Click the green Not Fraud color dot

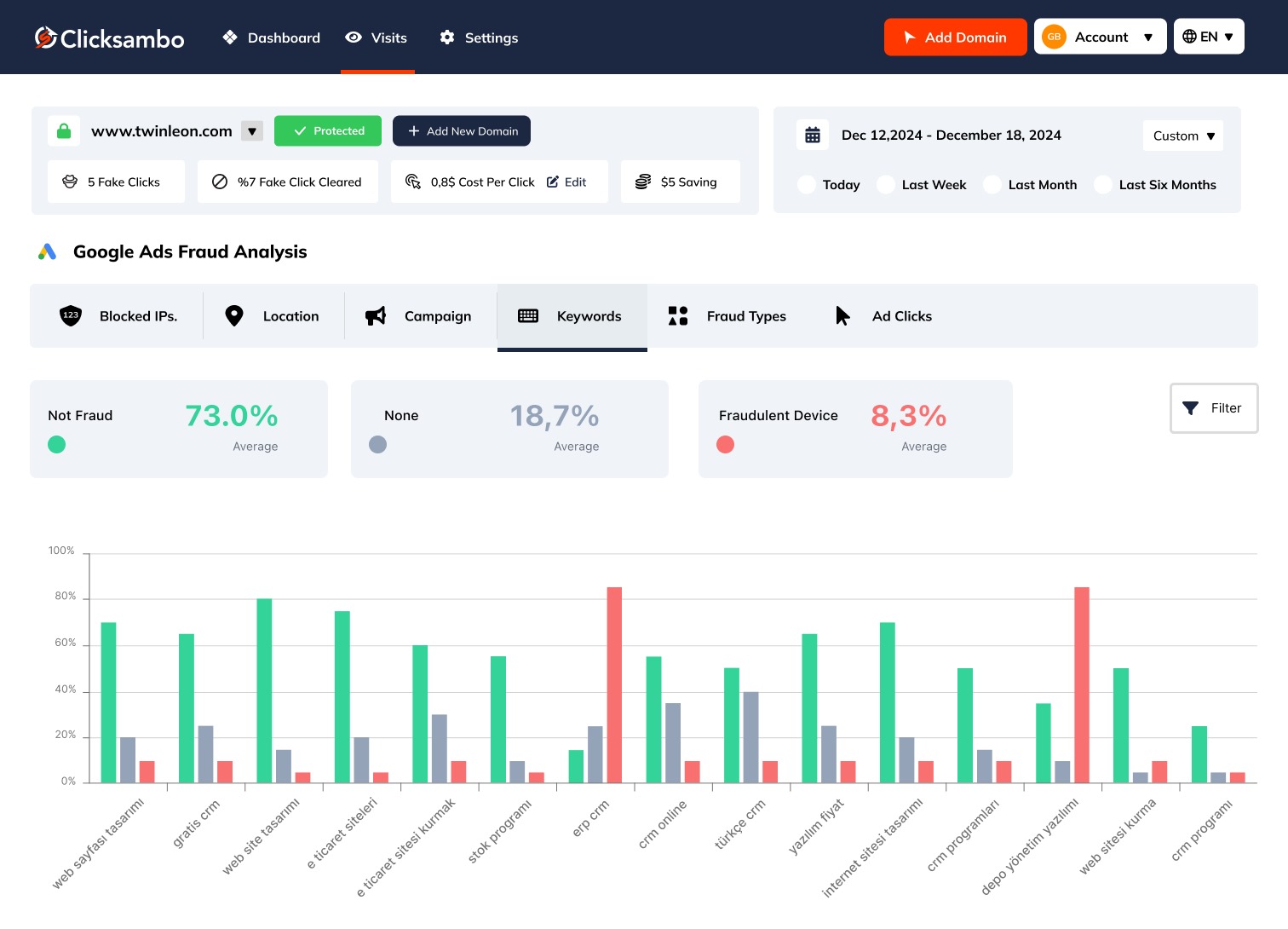(x=57, y=445)
